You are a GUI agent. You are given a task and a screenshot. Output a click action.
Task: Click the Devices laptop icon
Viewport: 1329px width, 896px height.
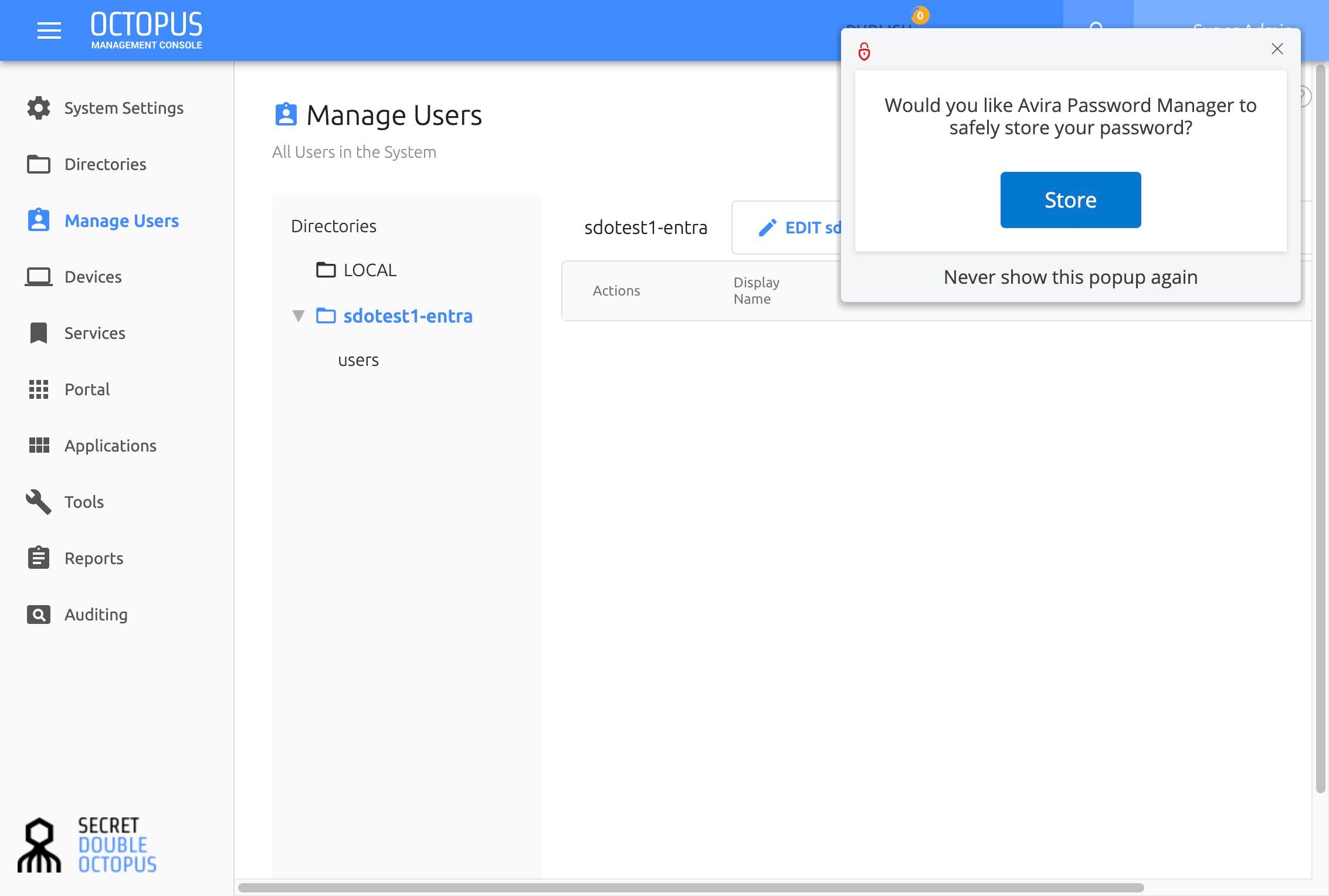[x=39, y=277]
